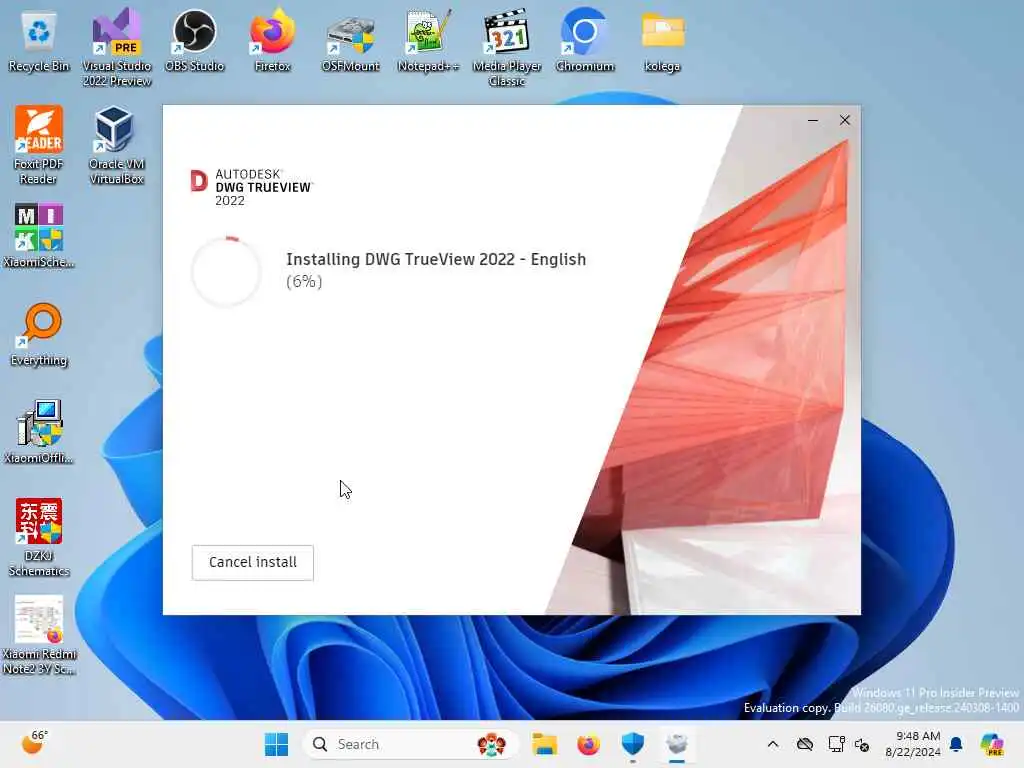Select the Notepad++ desktop shortcut

tap(428, 41)
